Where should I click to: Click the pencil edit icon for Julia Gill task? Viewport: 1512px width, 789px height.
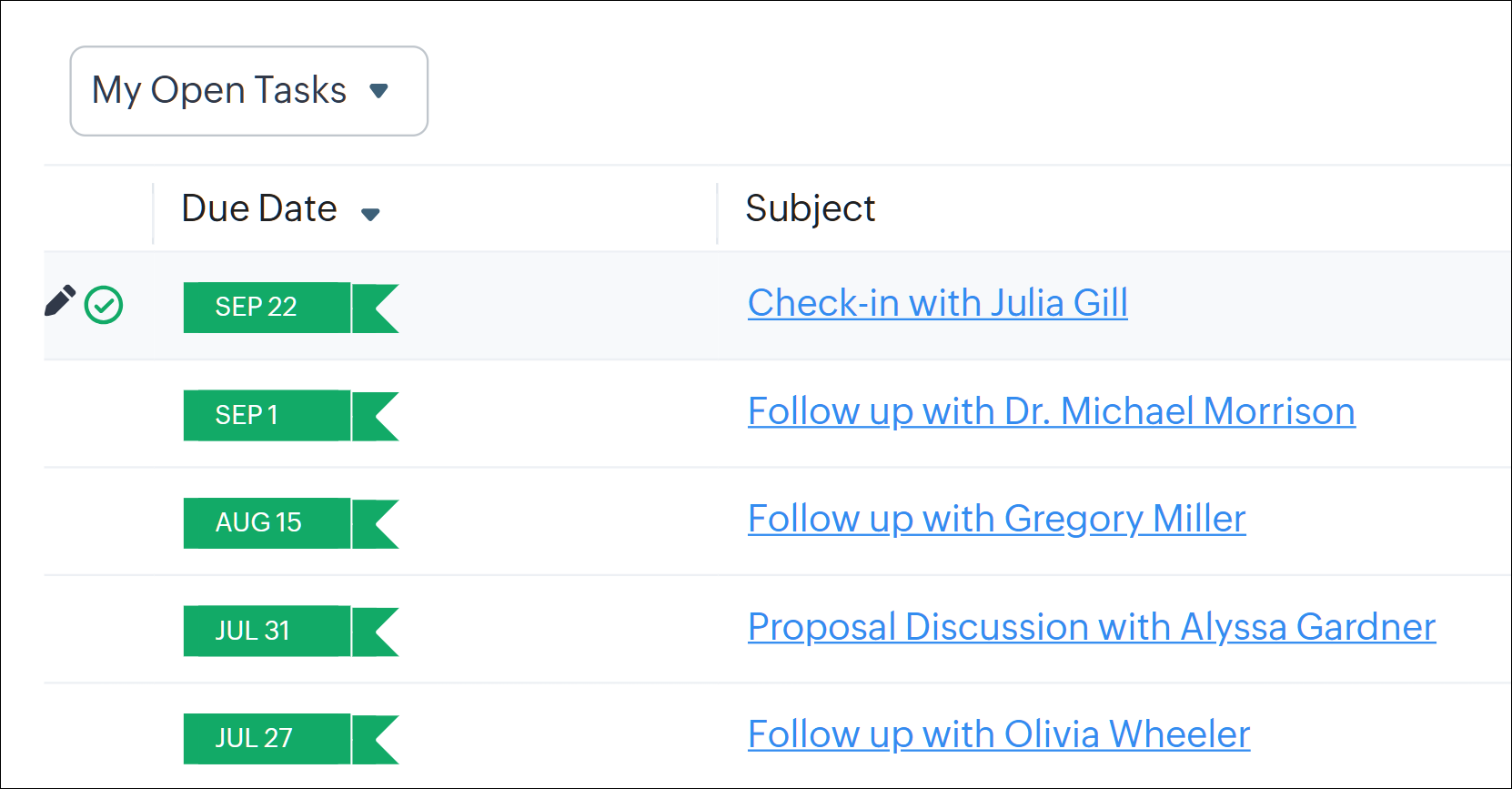click(x=60, y=301)
